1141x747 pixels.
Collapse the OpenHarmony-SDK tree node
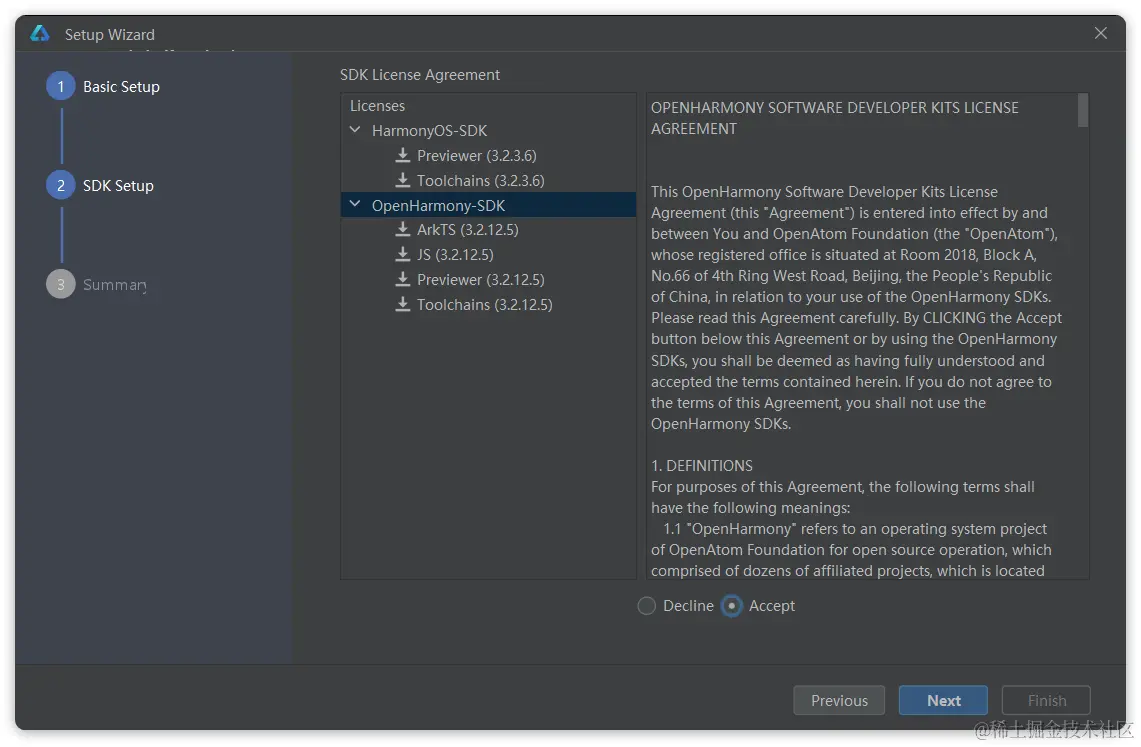(x=355, y=204)
